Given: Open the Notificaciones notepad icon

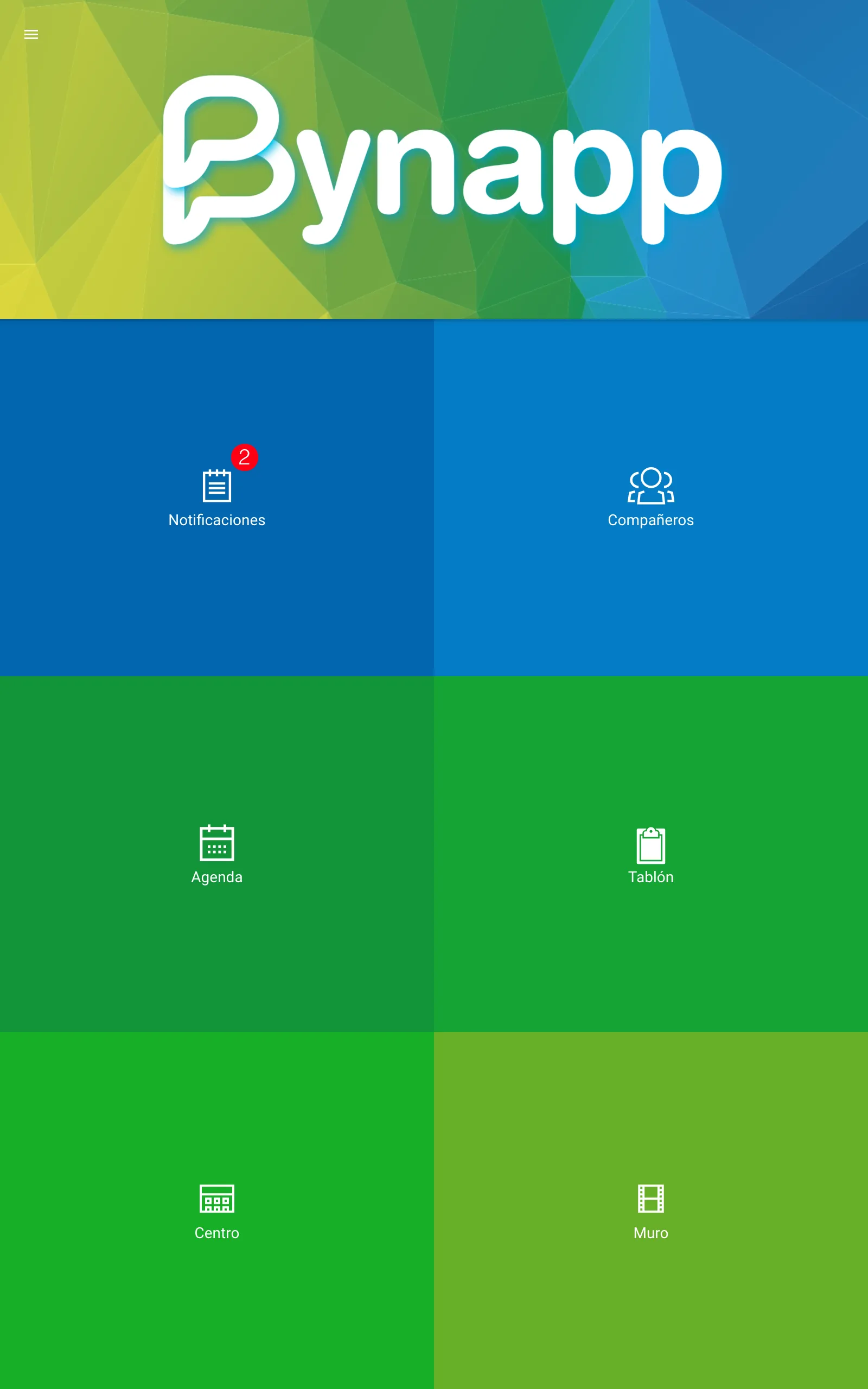Looking at the screenshot, I should click(217, 486).
